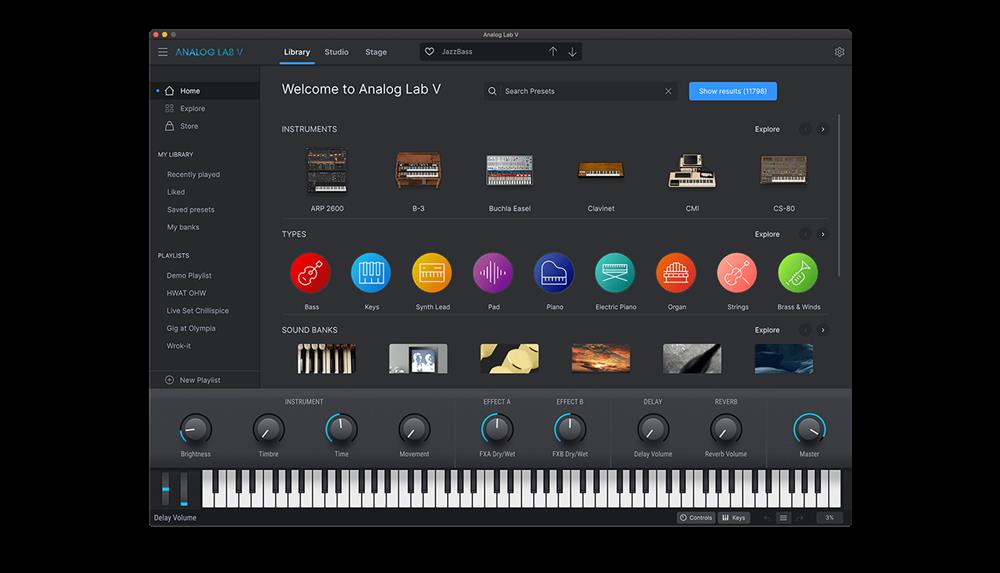Like the JazzBass preset with the heart
The image size is (1000, 573).
point(429,52)
